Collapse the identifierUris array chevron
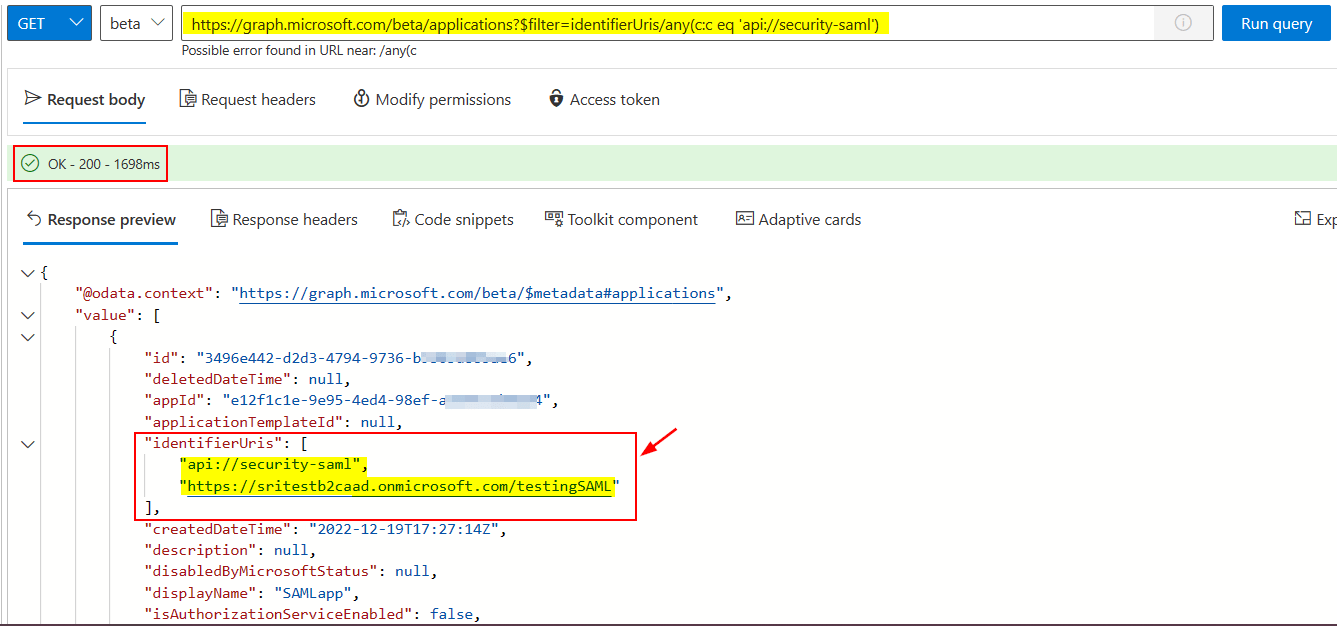1337x626 pixels. tap(28, 444)
